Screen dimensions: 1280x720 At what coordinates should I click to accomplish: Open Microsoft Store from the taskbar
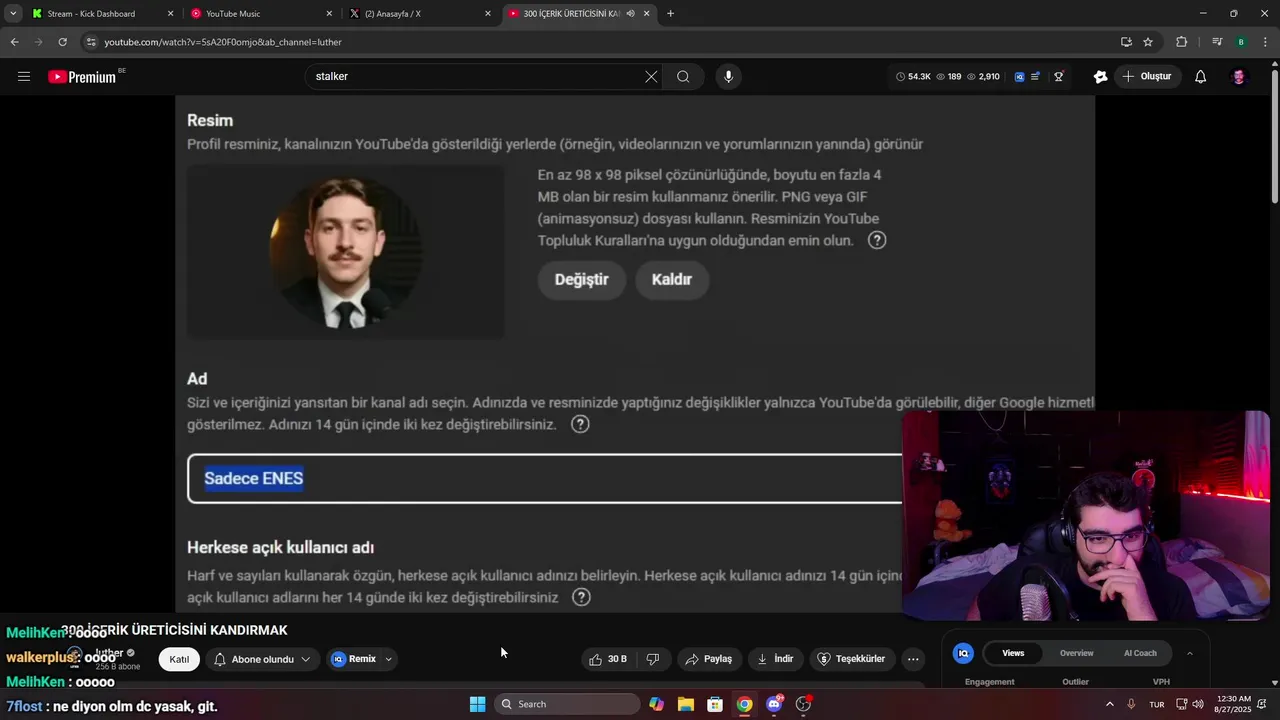point(715,704)
